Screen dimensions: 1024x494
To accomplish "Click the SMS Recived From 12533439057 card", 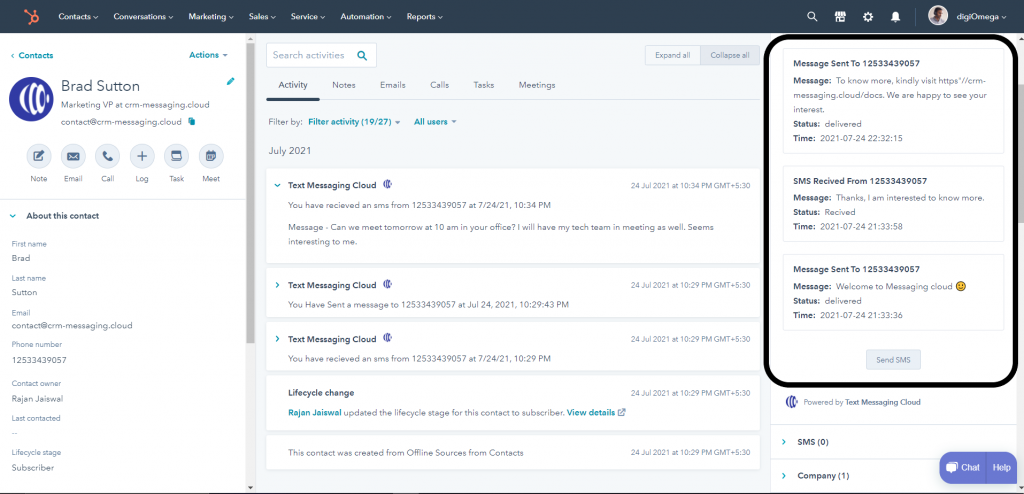I will click(x=893, y=203).
